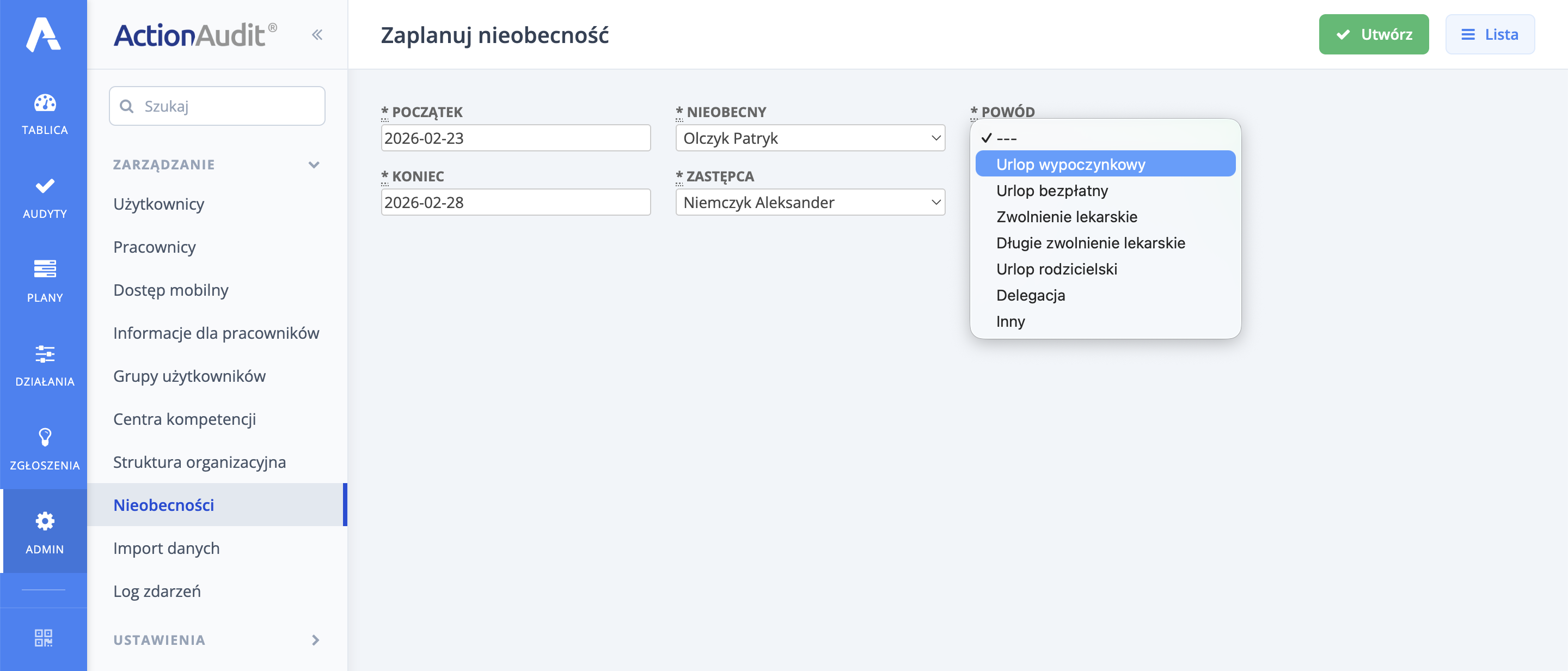Open the Zastępca dropdown
The height and width of the screenshot is (671, 1568).
[810, 202]
